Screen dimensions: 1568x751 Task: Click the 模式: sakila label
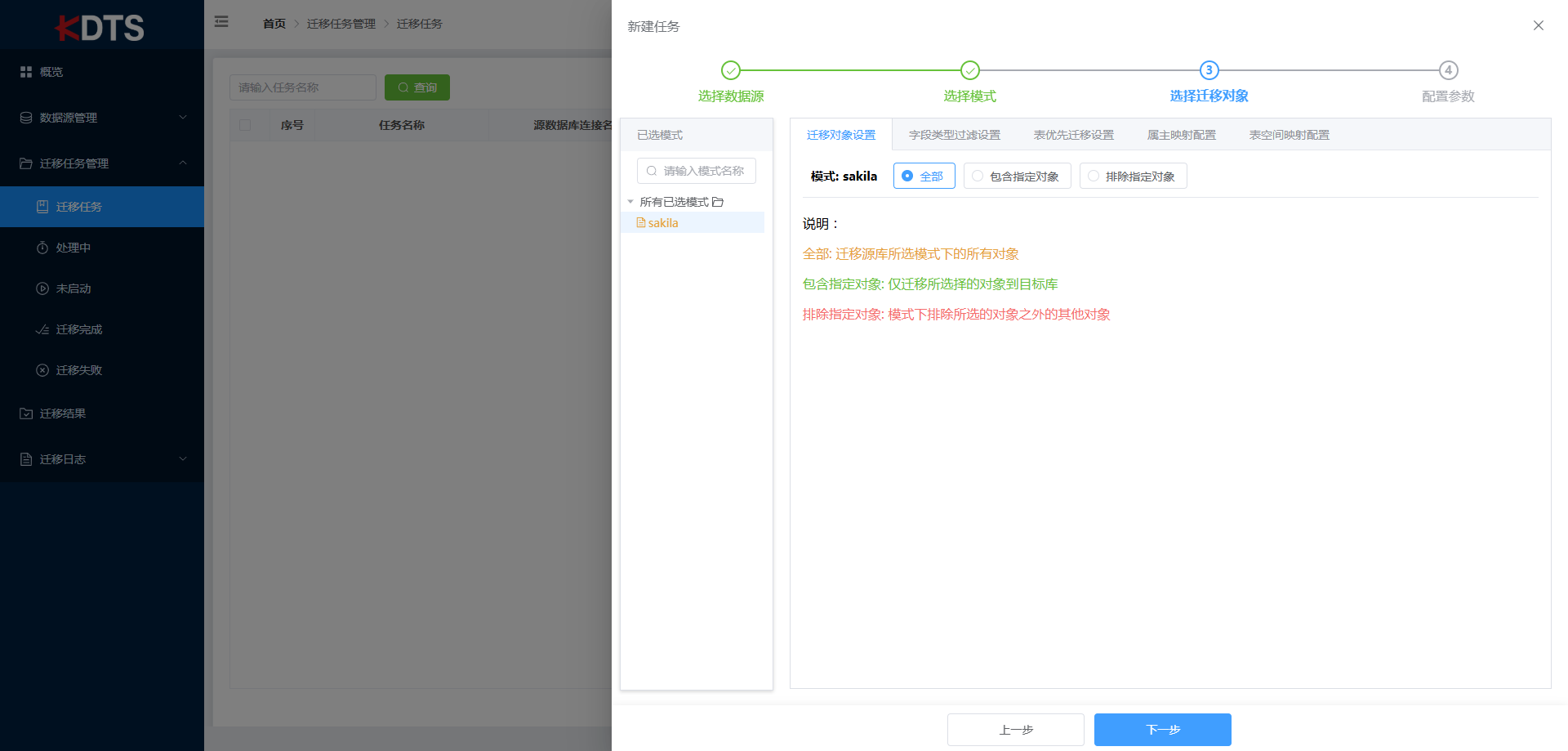pyautogui.click(x=844, y=176)
